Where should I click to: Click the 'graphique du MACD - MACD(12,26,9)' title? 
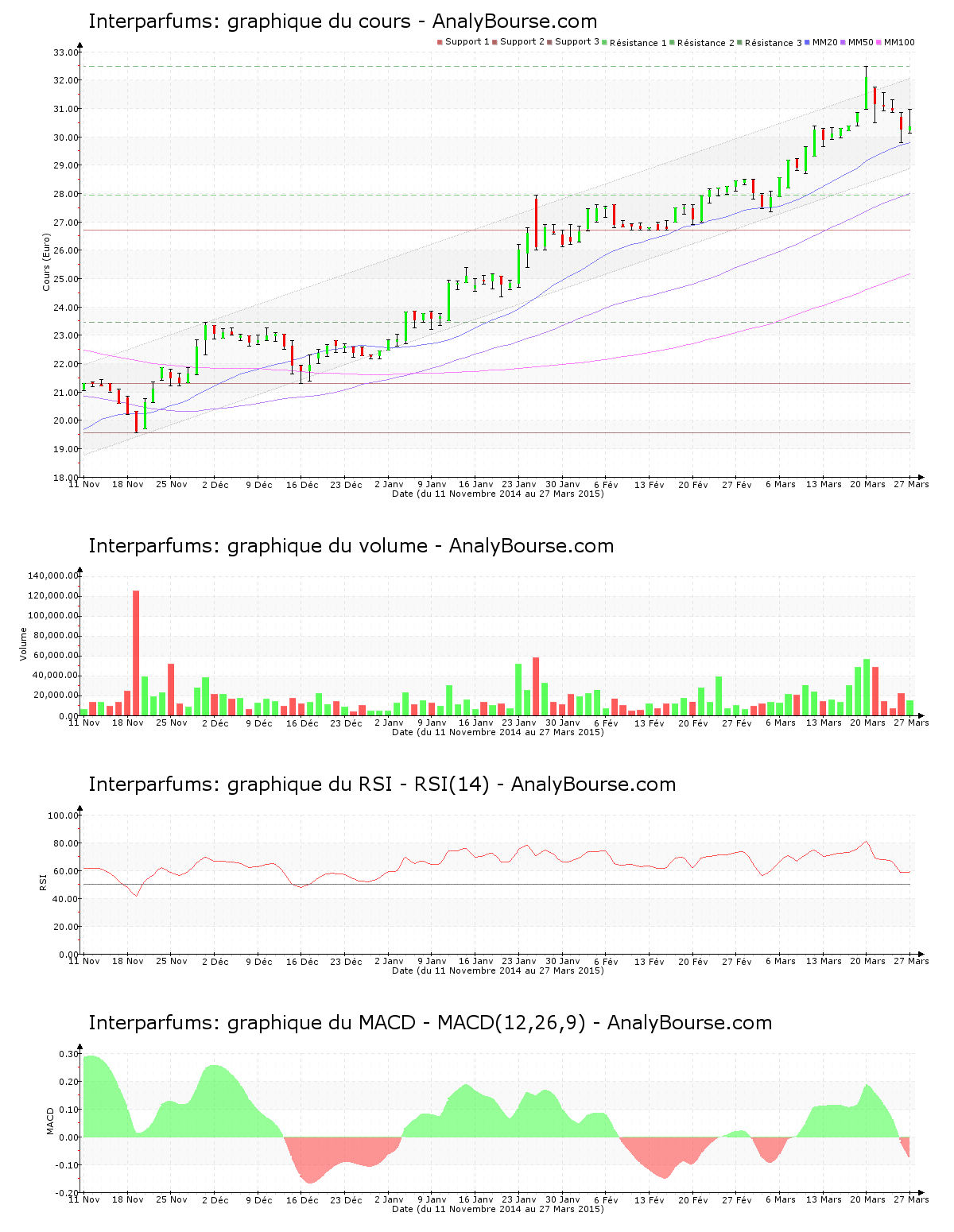point(430,1023)
